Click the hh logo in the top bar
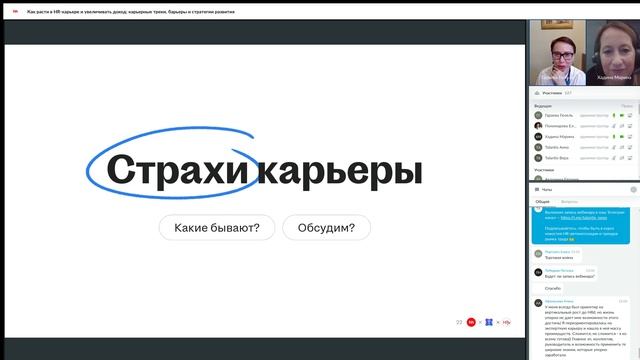640x360 pixels. click(x=15, y=11)
